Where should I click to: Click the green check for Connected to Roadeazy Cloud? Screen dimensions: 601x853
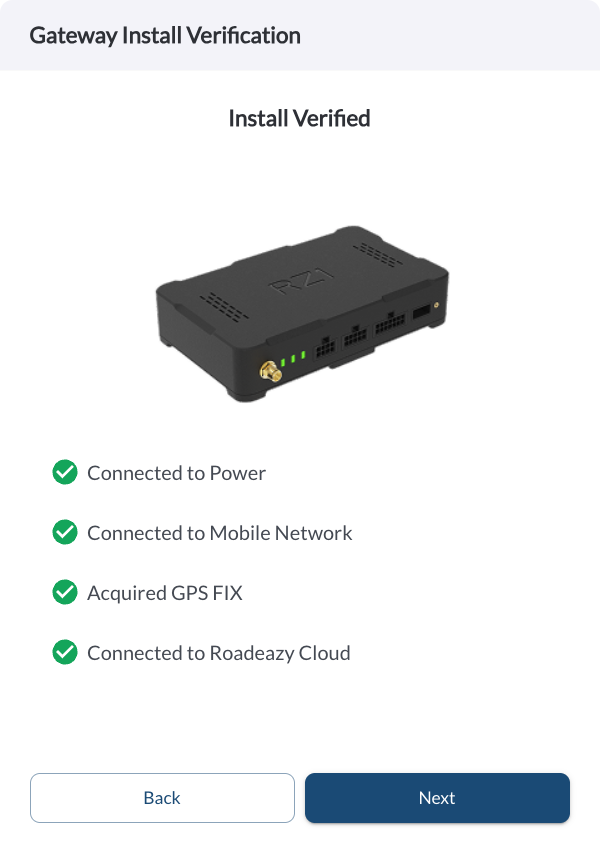click(x=65, y=652)
